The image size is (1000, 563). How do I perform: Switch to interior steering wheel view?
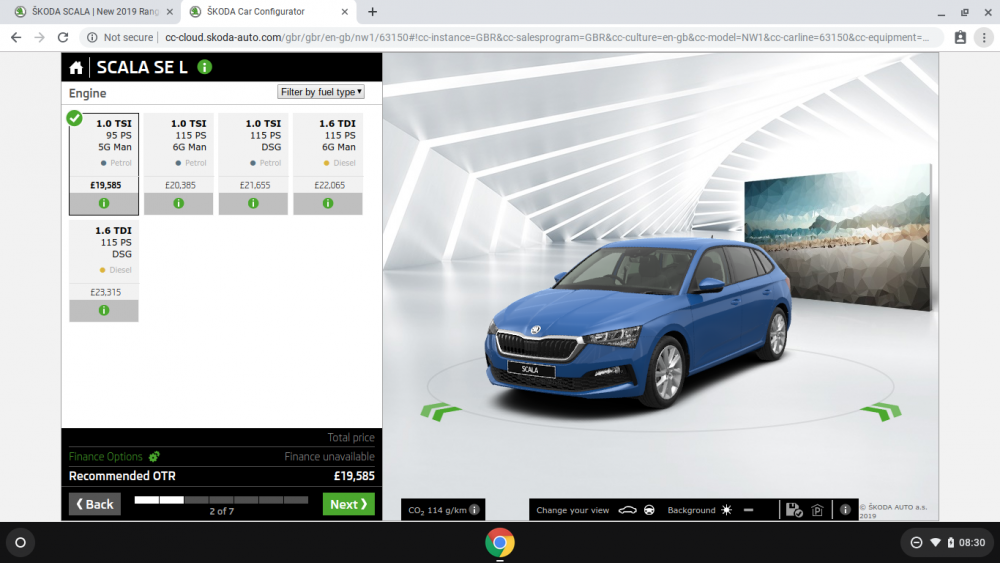coord(649,510)
